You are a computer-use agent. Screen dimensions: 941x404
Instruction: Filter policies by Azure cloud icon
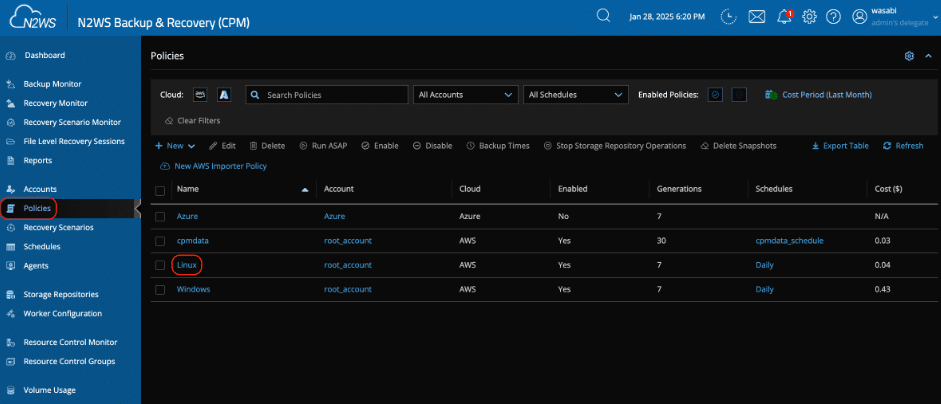(x=224, y=95)
